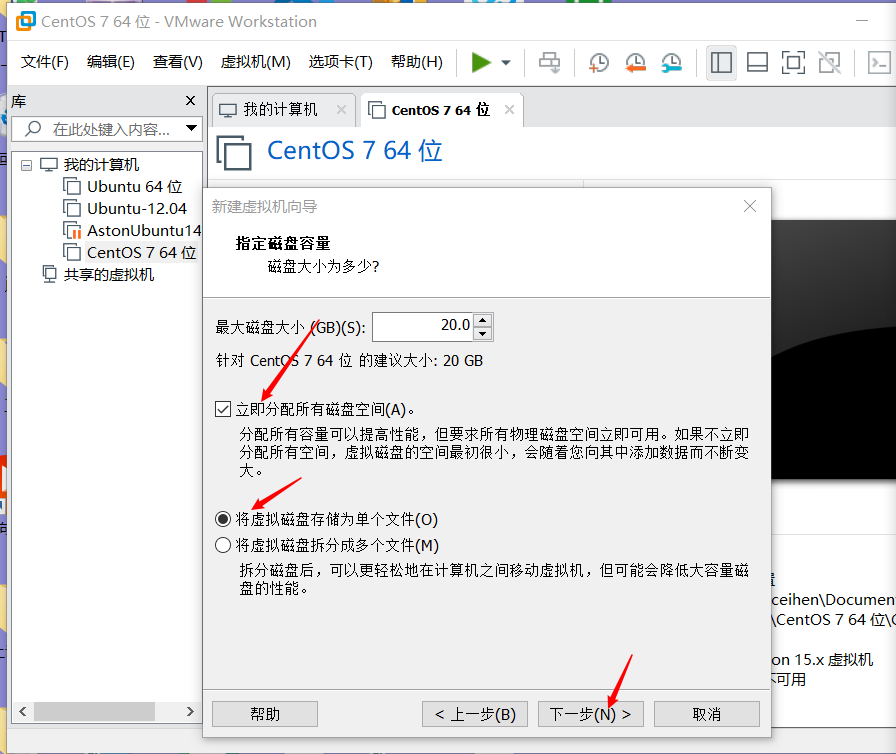The width and height of the screenshot is (896, 754).
Task: Select 我的计算机 in the library tree
Action: (x=101, y=165)
